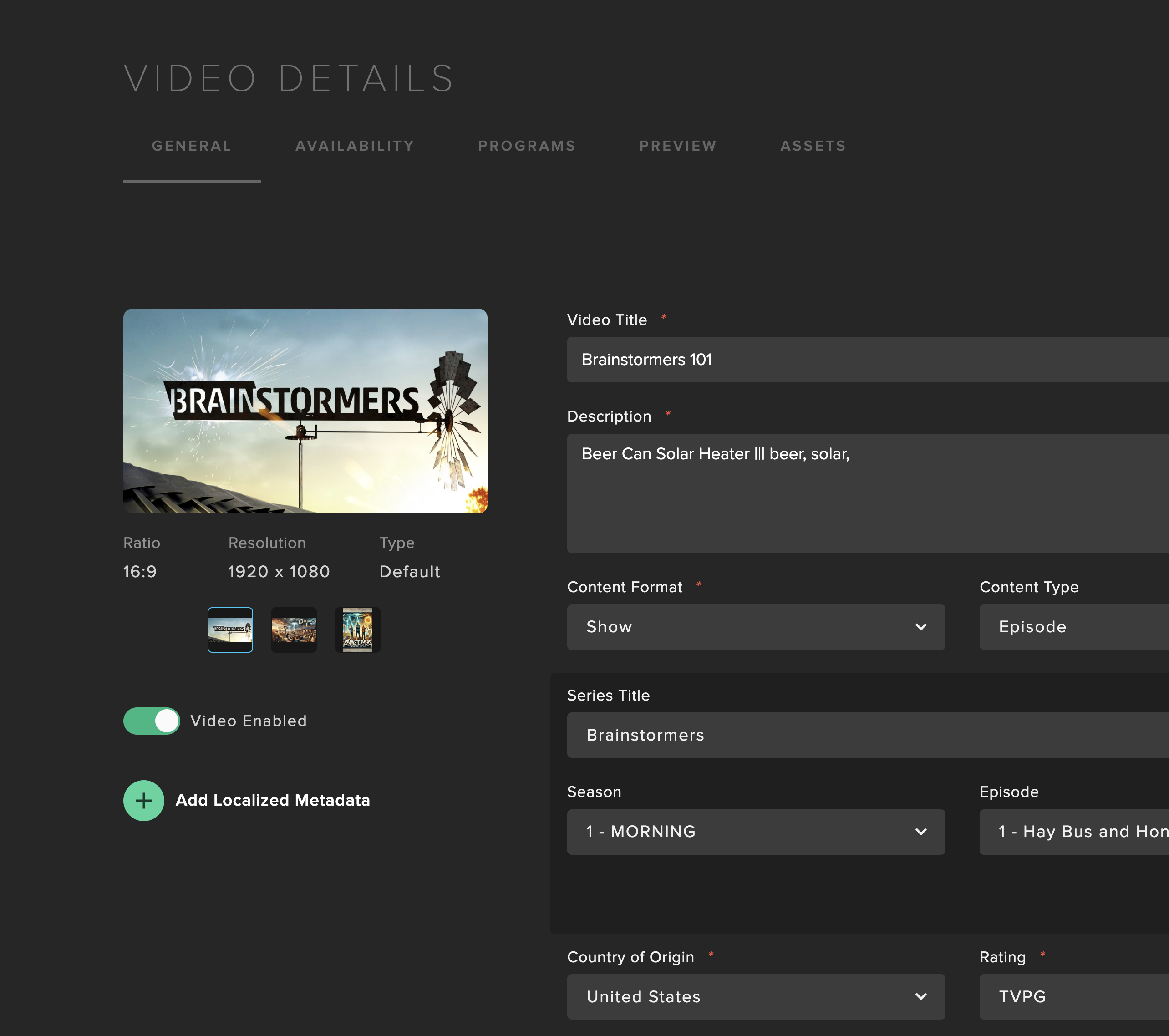Open the Programs tab
Image resolution: width=1169 pixels, height=1036 pixels.
click(527, 146)
